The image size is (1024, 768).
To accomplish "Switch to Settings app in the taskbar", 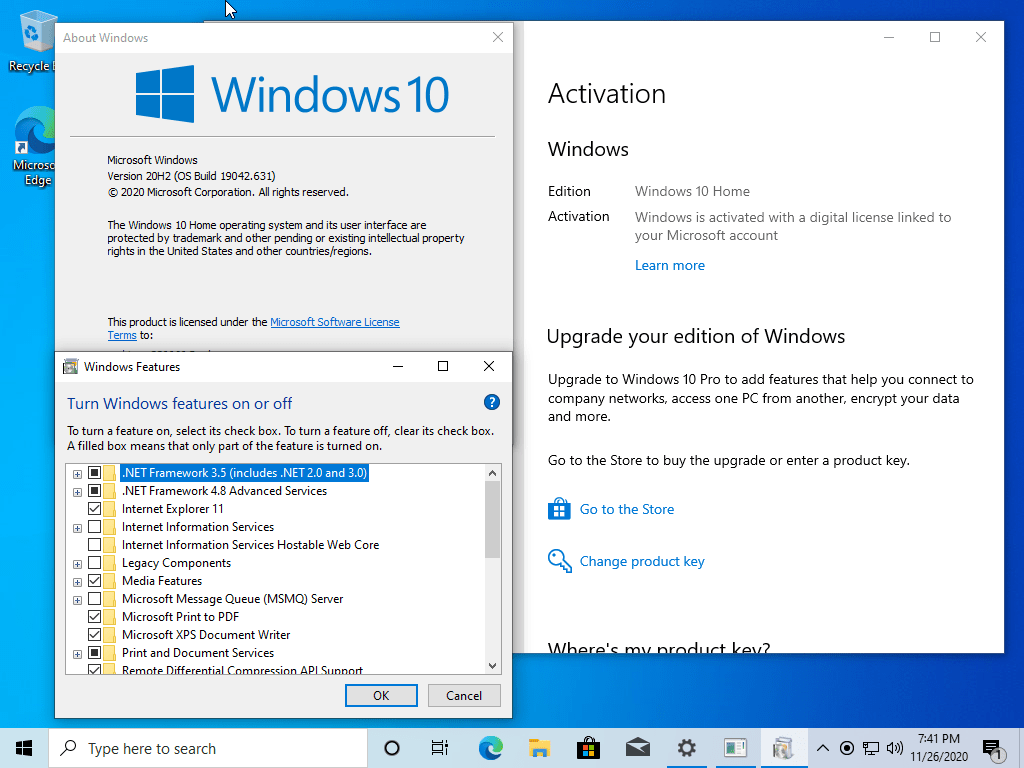I will (x=686, y=748).
